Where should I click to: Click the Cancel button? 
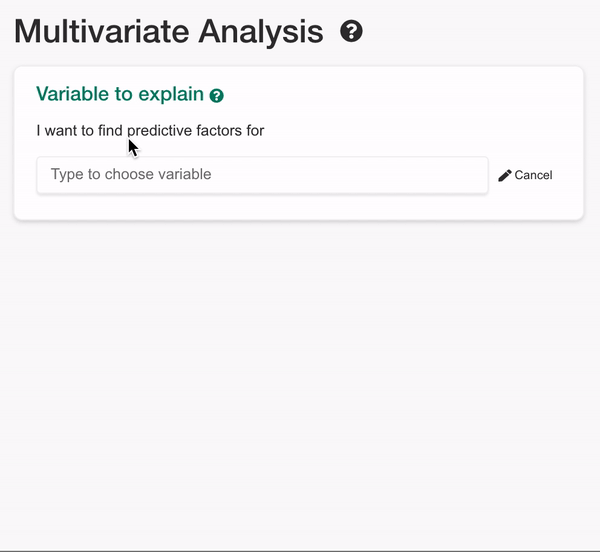coord(525,175)
